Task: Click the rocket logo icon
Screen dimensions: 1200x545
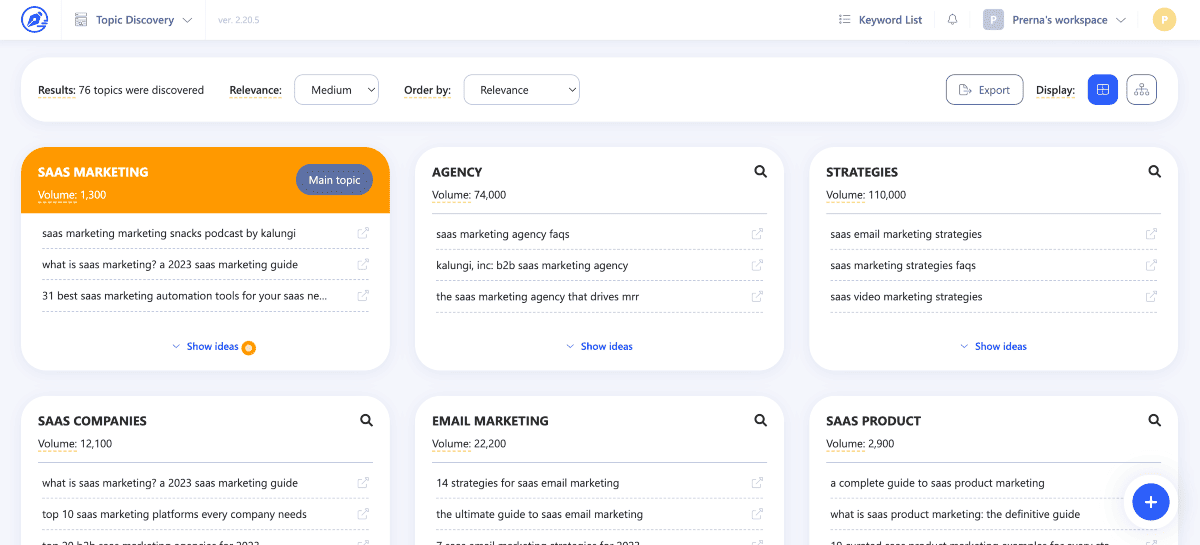Action: 35,20
